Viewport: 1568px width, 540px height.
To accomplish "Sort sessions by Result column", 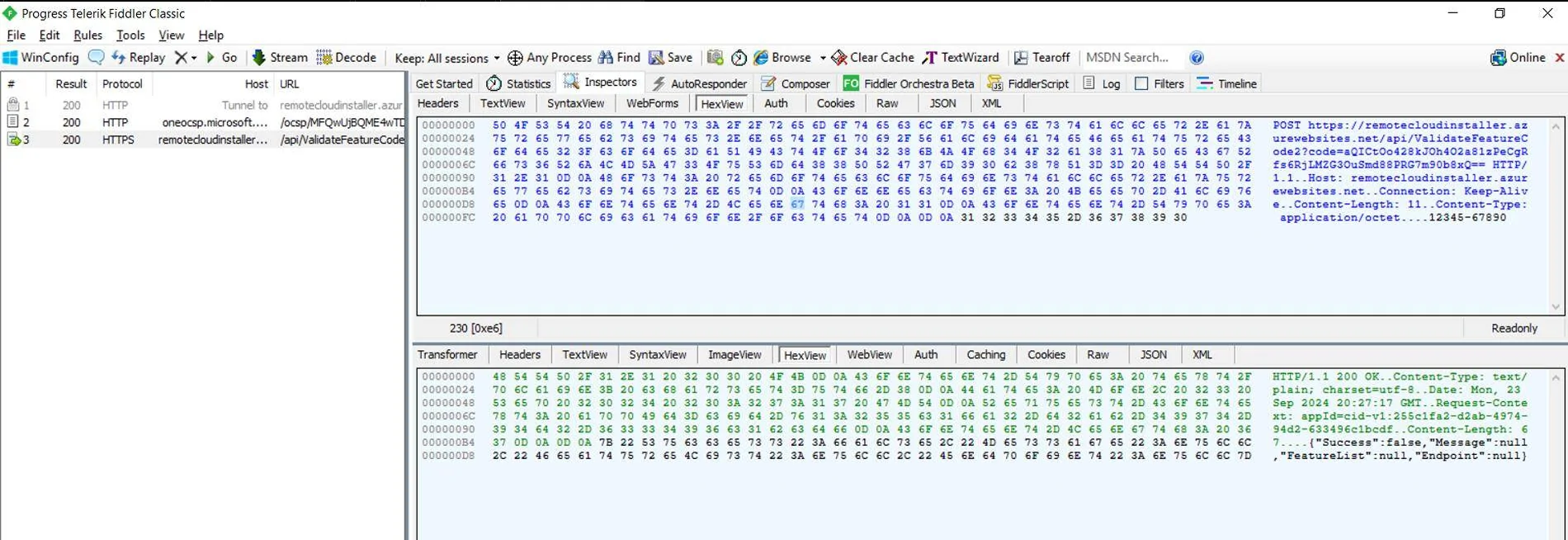I will coord(71,83).
